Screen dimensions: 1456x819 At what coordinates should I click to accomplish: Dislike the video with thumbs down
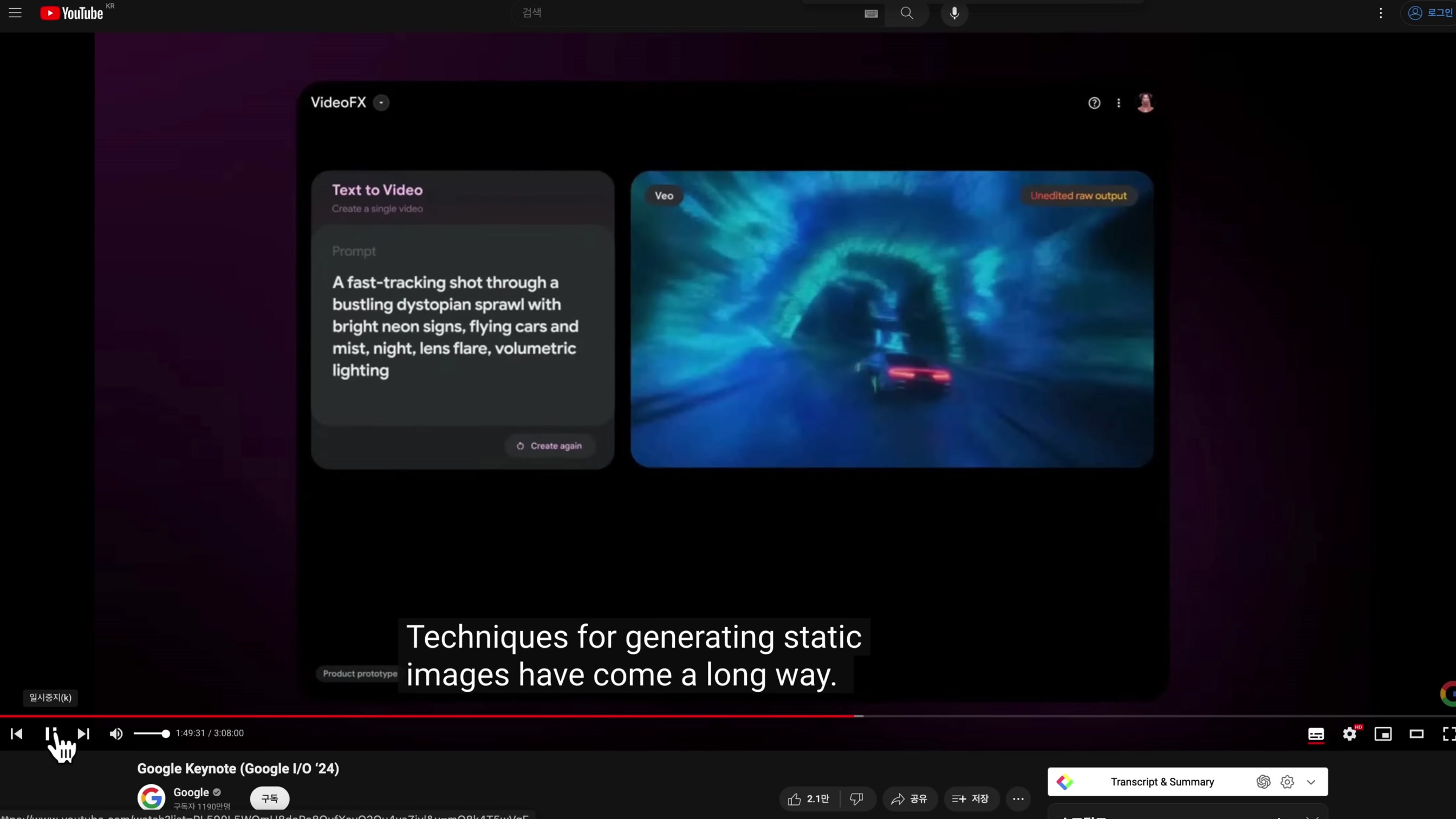(857, 798)
